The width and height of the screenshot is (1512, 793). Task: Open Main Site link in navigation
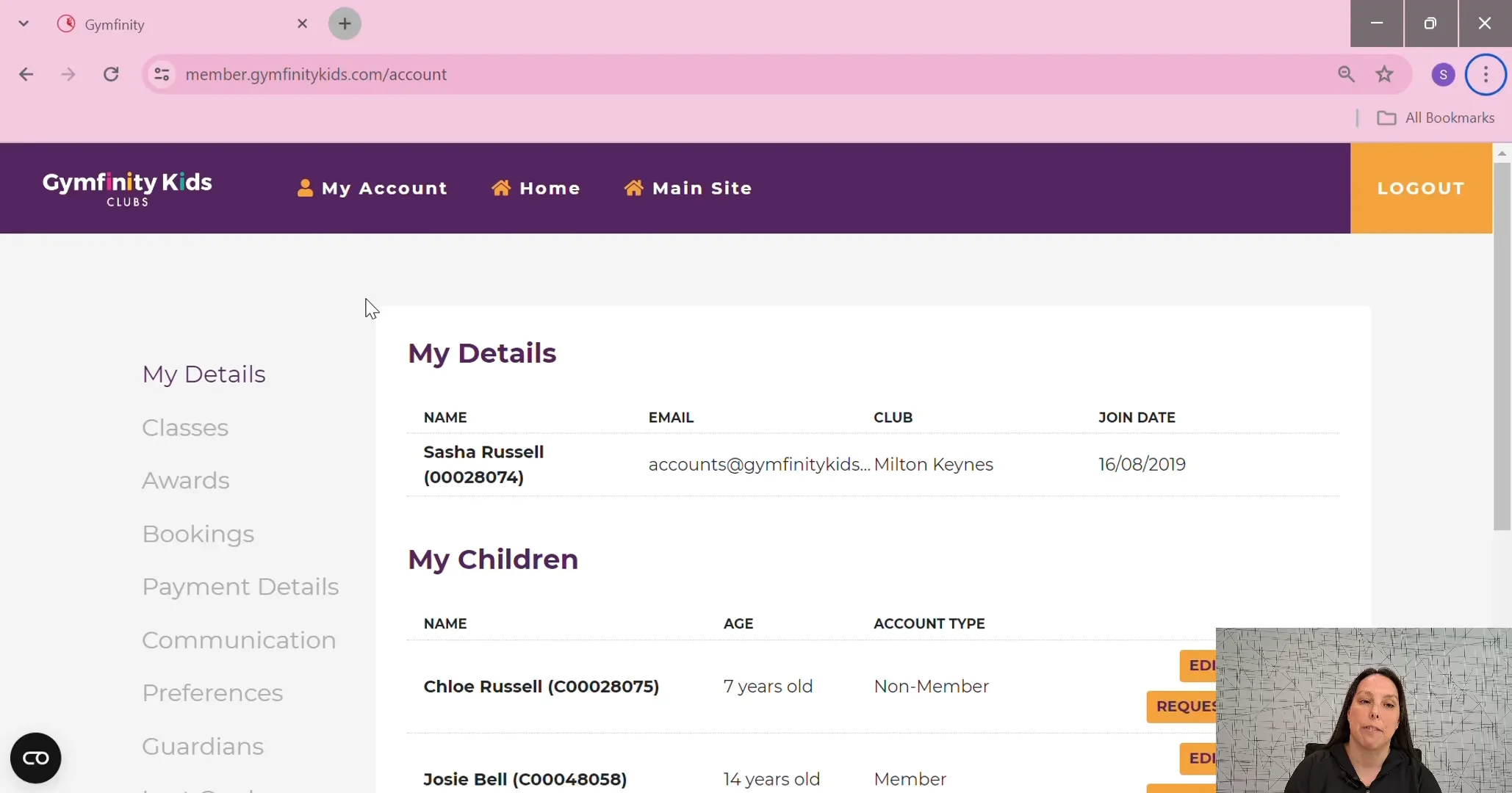[688, 188]
